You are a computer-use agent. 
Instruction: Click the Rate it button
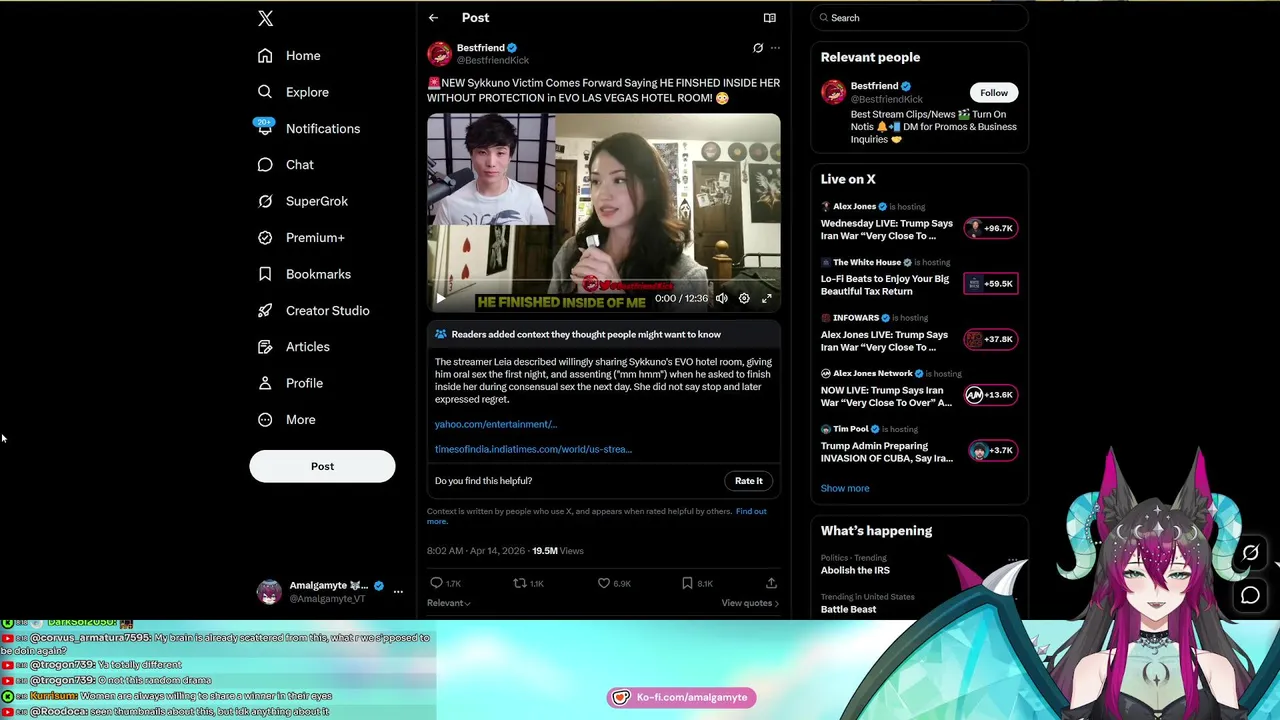(748, 481)
